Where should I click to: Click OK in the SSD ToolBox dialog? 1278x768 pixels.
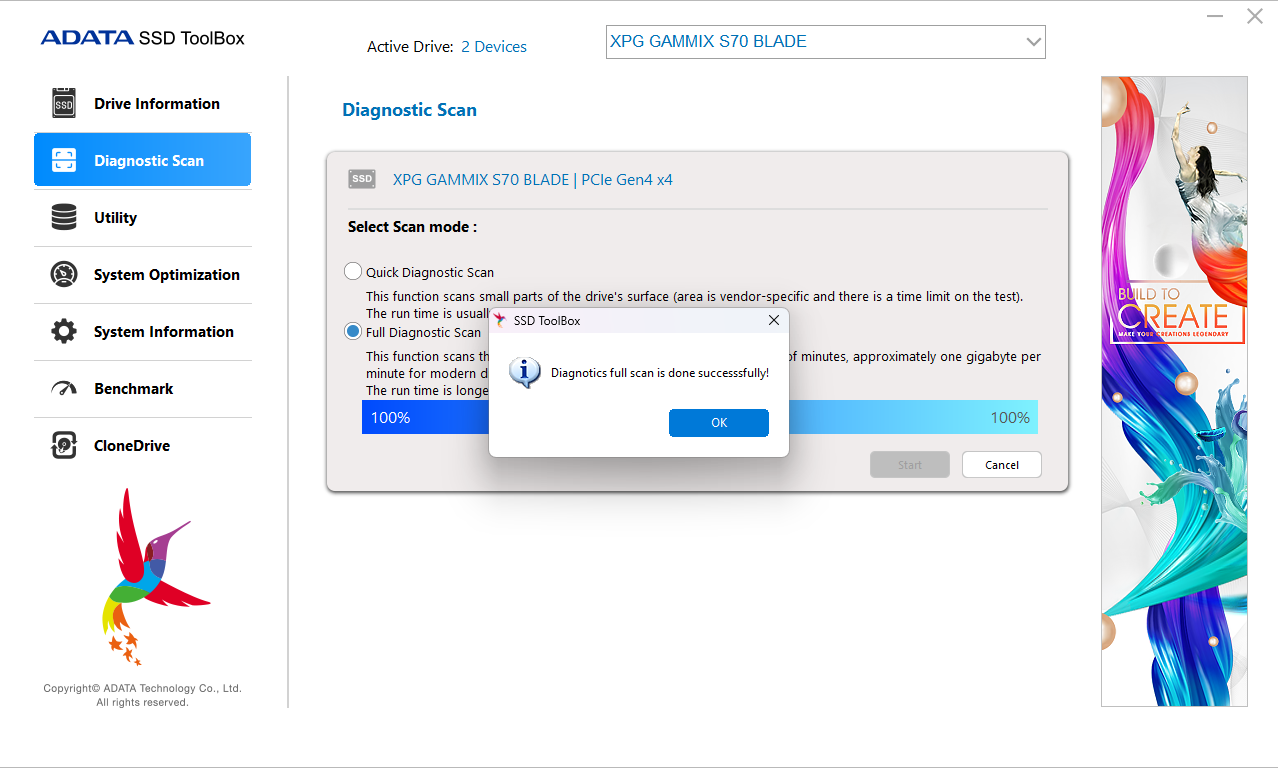coord(719,423)
